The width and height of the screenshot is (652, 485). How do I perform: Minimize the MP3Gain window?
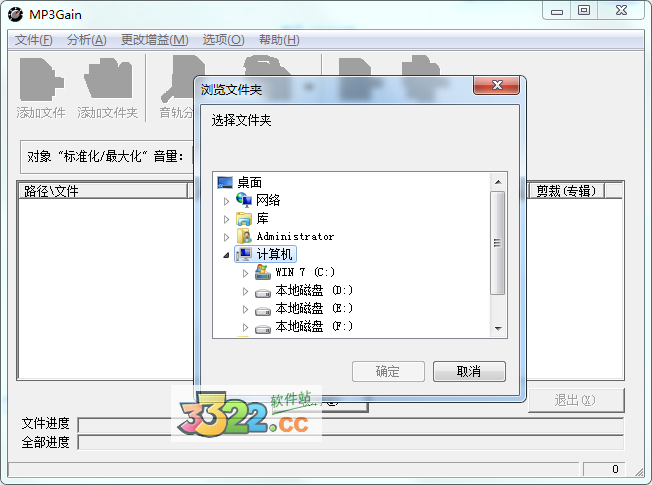tap(557, 11)
